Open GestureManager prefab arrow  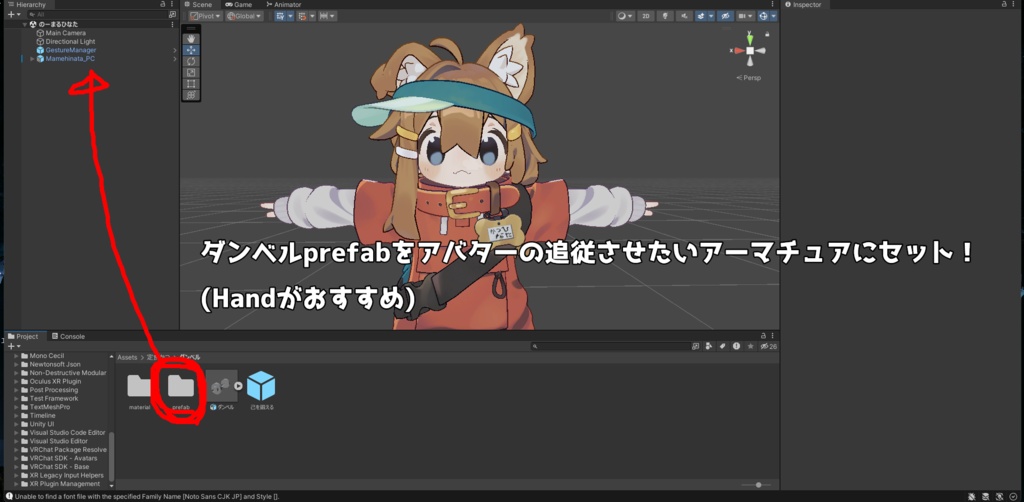coord(174,50)
